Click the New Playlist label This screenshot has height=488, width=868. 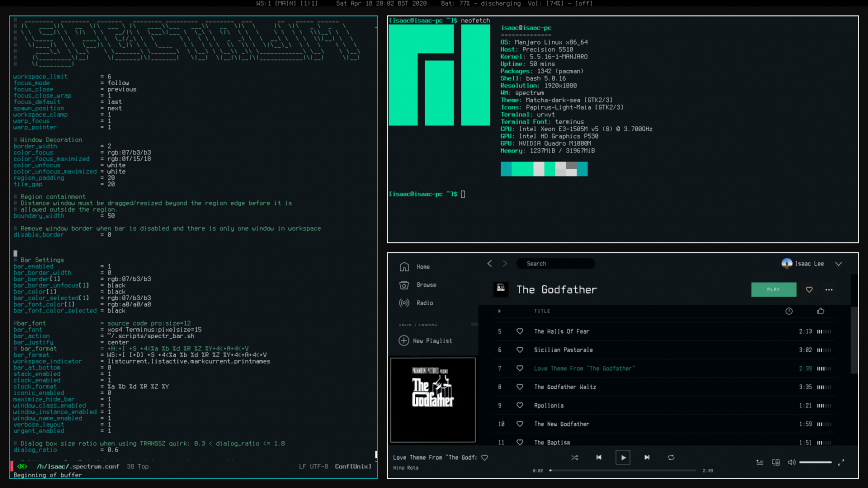pos(432,341)
